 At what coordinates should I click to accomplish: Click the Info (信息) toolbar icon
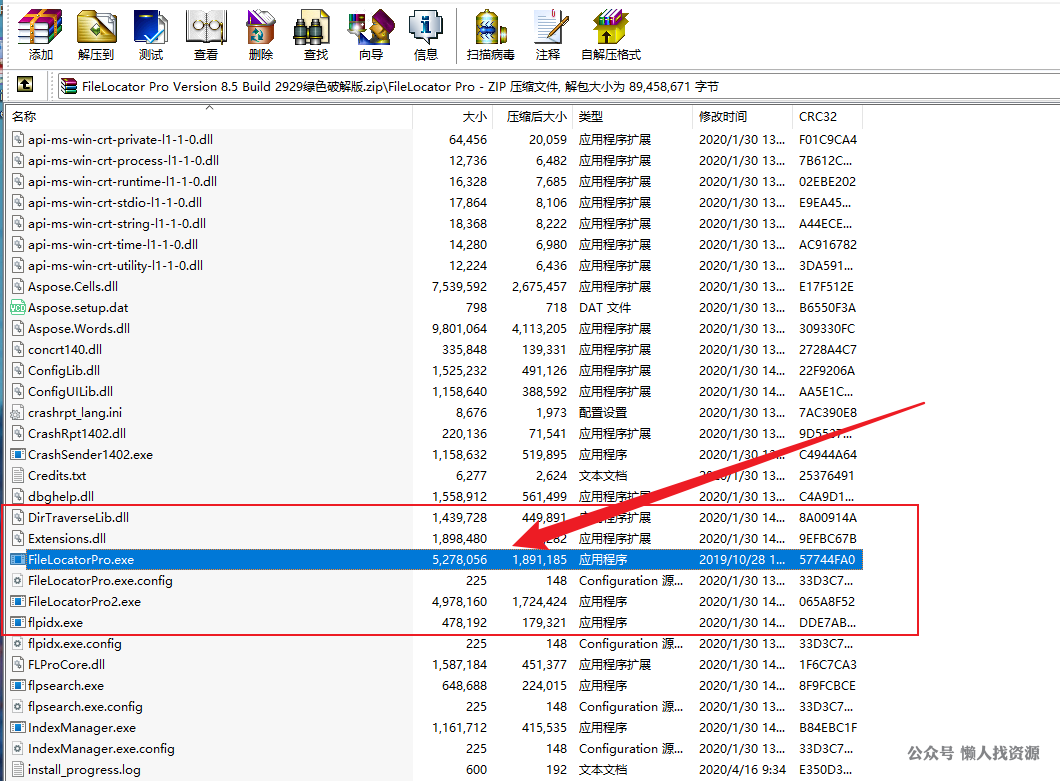(x=426, y=34)
